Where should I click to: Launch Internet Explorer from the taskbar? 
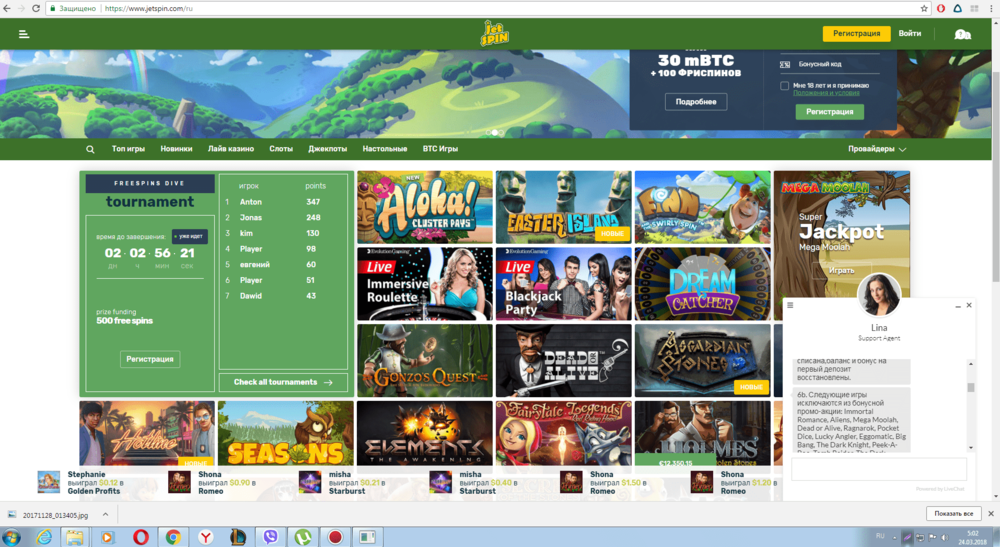point(44,537)
